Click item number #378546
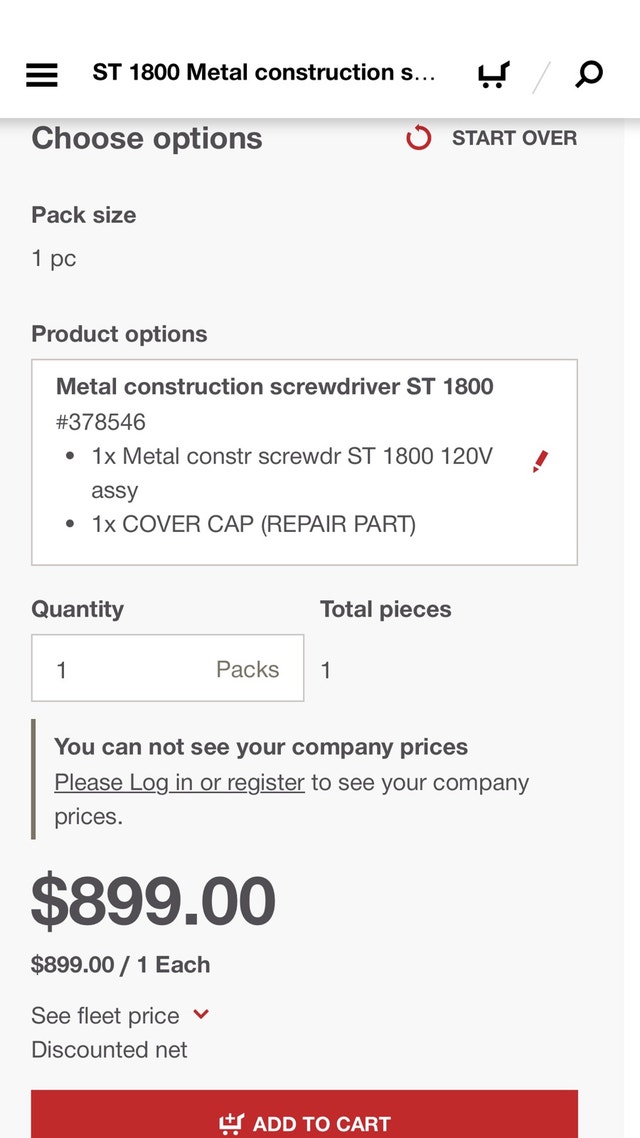Image resolution: width=640 pixels, height=1138 pixels. (x=101, y=422)
